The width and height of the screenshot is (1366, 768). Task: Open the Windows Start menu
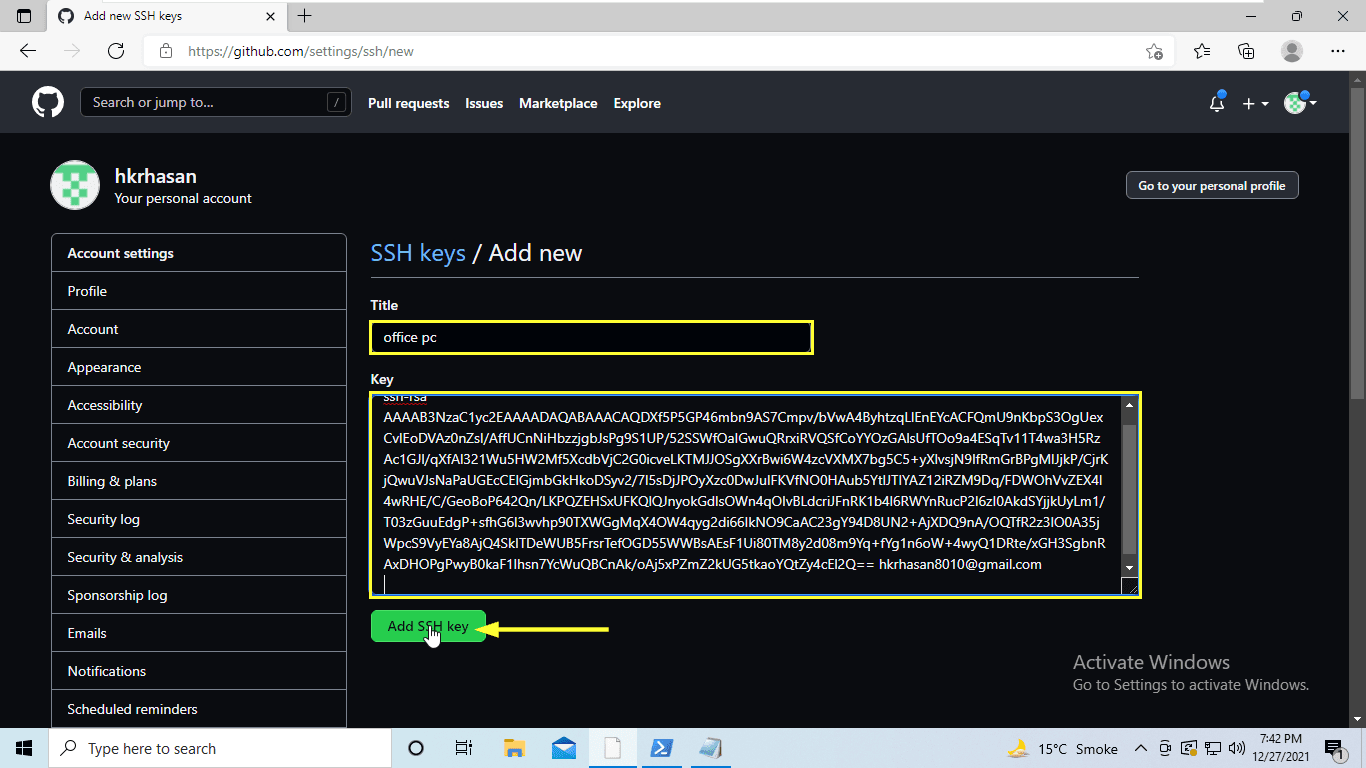[24, 748]
